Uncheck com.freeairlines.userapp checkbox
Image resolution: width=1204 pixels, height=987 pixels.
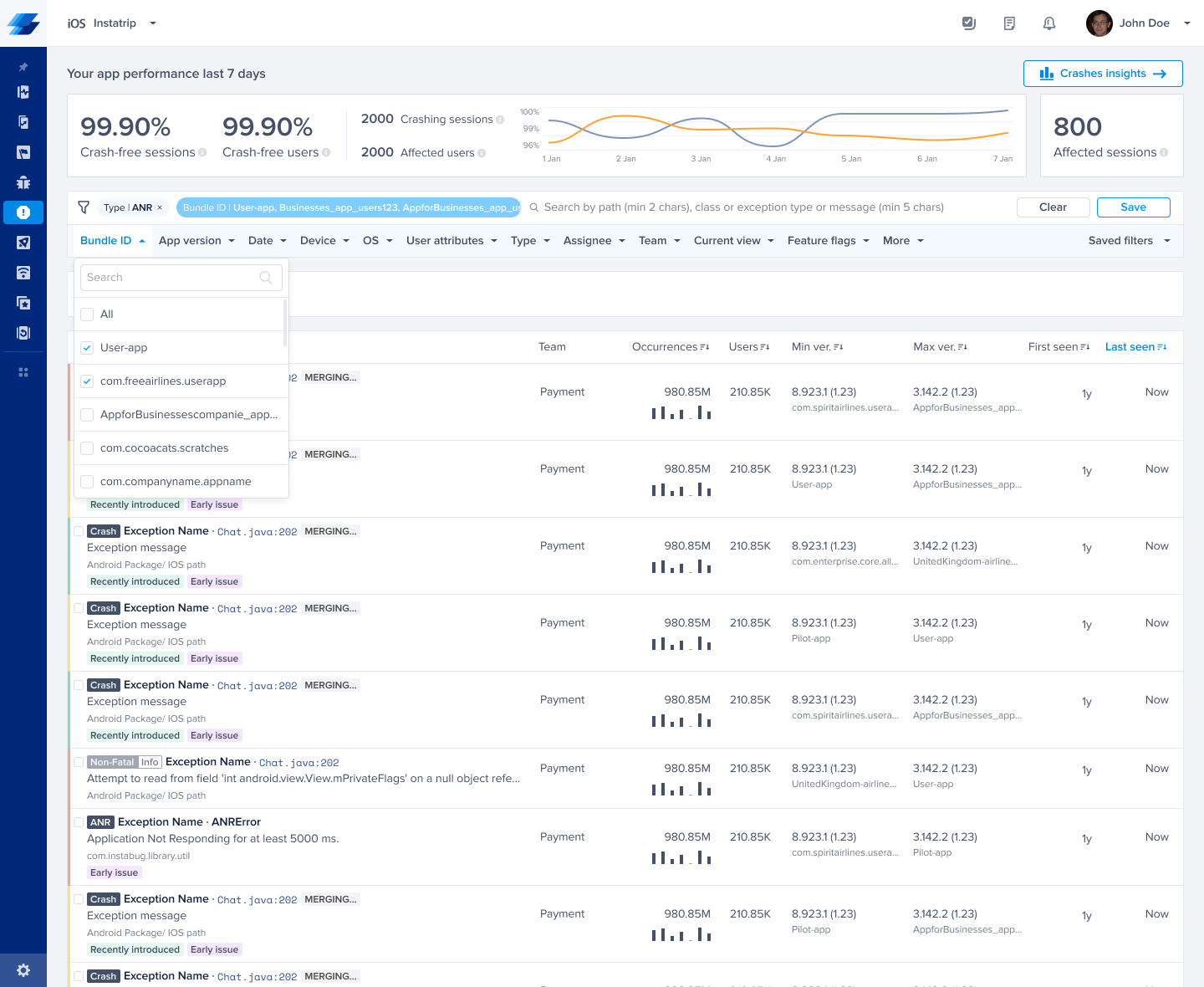(87, 381)
